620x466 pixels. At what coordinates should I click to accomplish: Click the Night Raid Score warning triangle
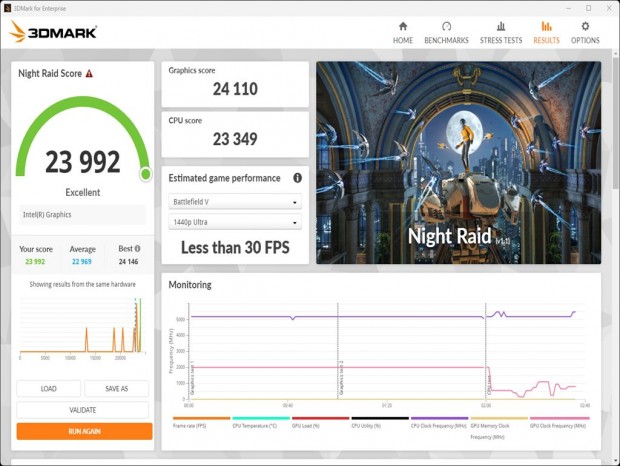89,74
